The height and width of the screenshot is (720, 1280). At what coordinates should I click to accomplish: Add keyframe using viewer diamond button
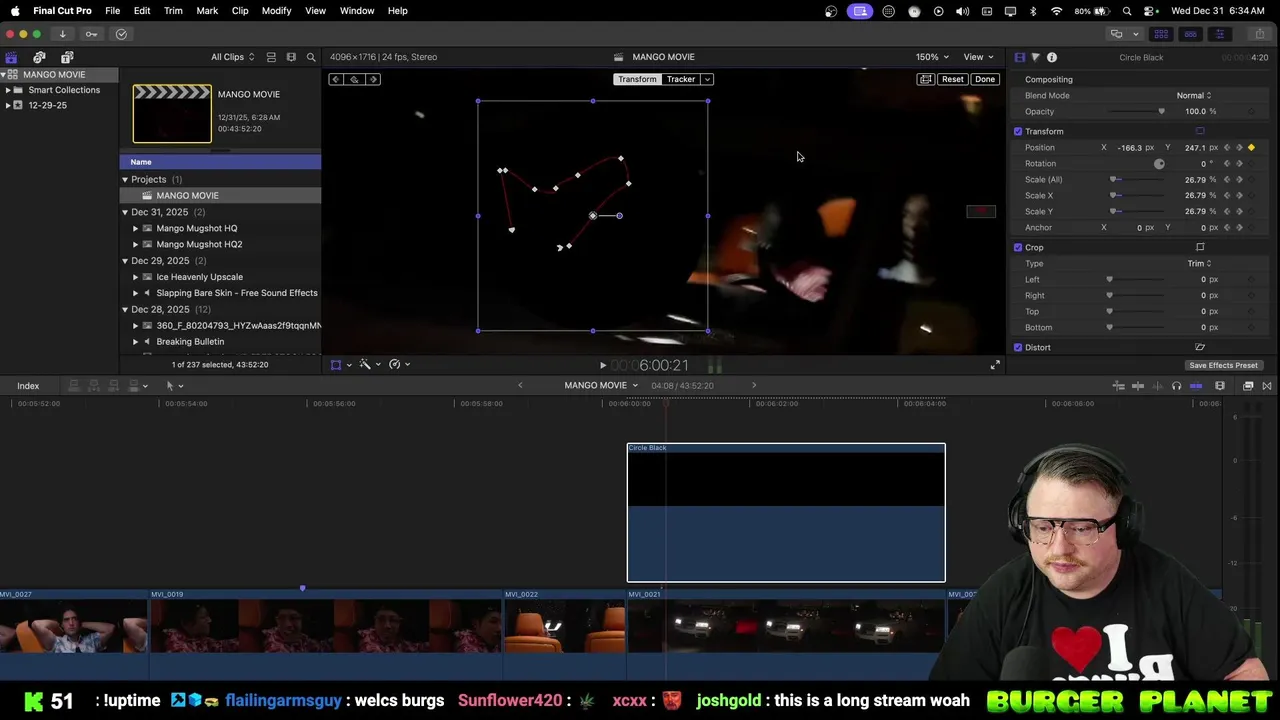tap(354, 79)
